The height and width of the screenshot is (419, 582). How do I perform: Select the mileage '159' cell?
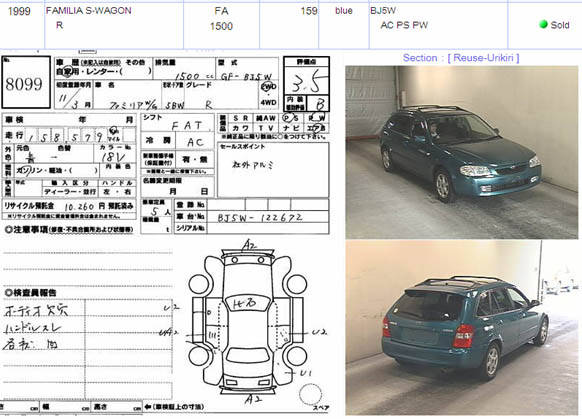point(309,11)
